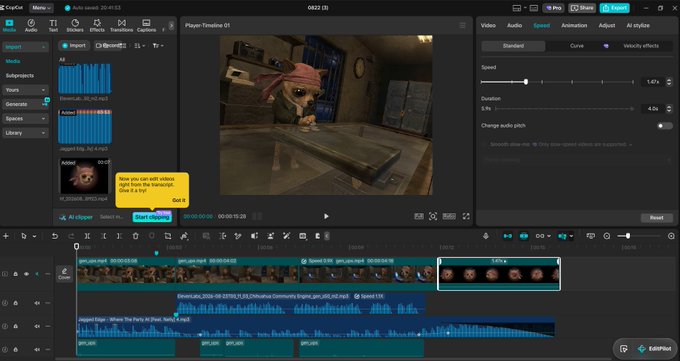Split the clip at the playhead
This screenshot has width=680, height=361.
coord(87,236)
